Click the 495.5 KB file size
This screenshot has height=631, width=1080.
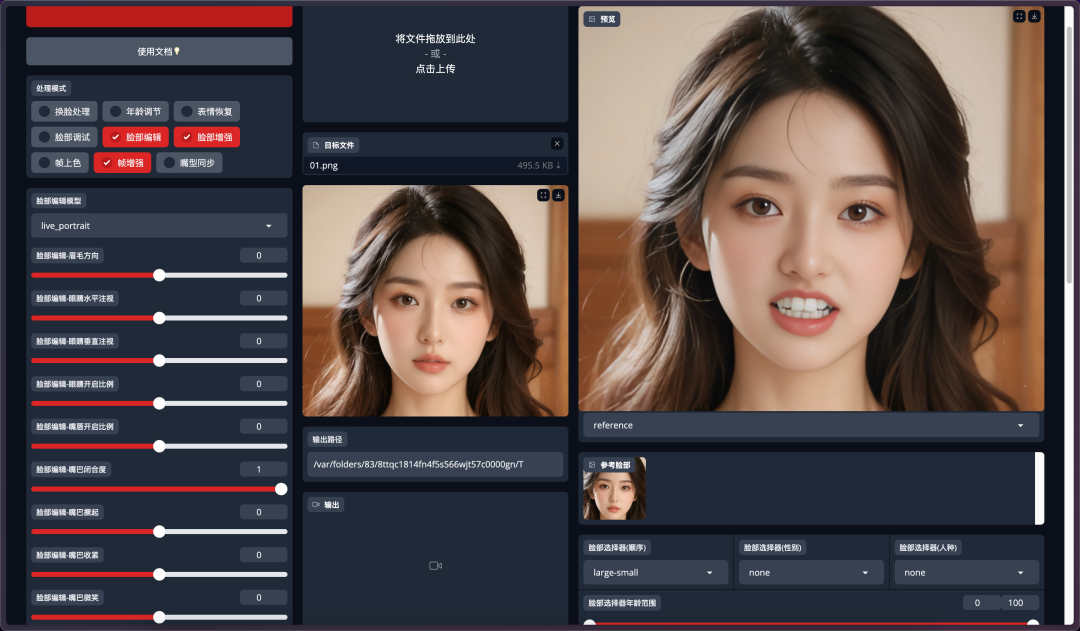(x=535, y=165)
